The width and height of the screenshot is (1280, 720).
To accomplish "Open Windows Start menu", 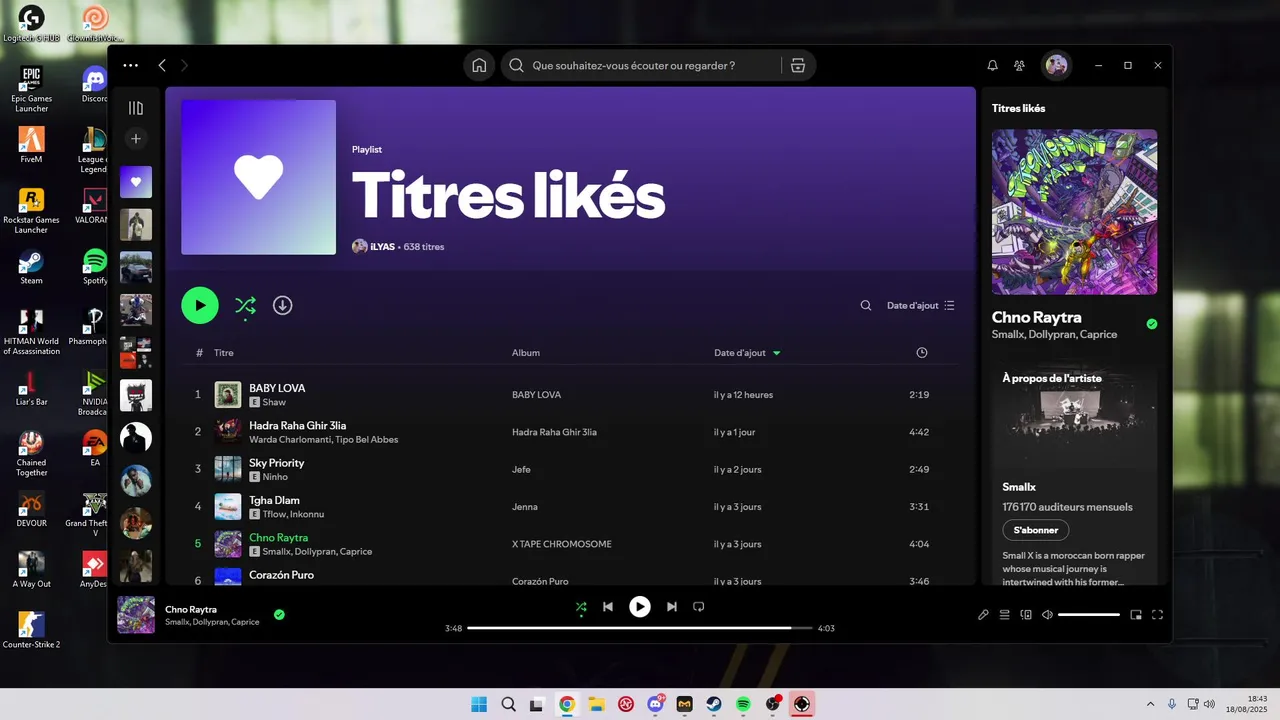I will 479,704.
